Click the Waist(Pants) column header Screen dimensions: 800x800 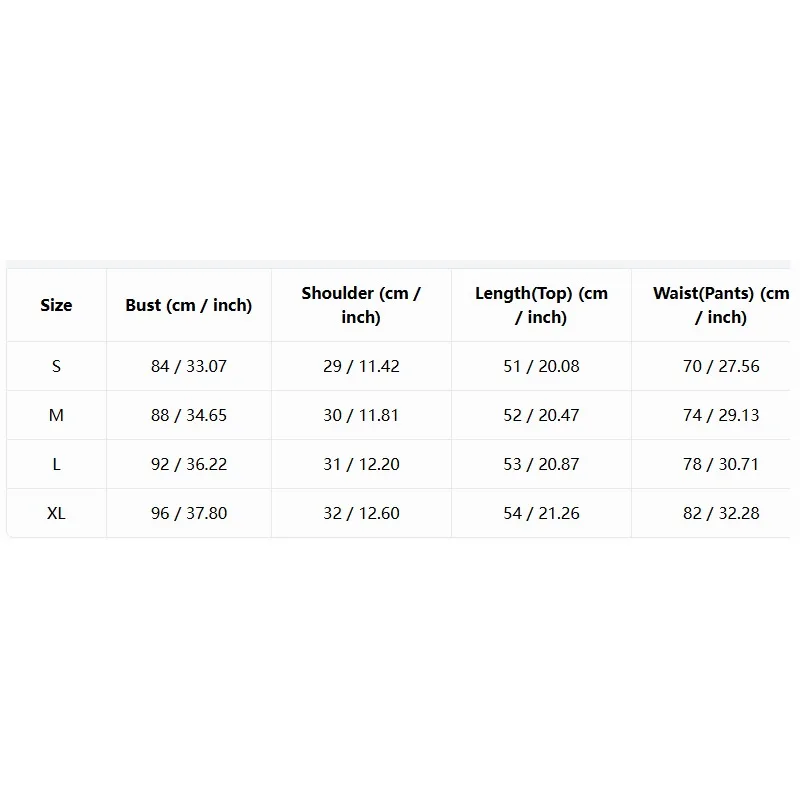point(721,305)
